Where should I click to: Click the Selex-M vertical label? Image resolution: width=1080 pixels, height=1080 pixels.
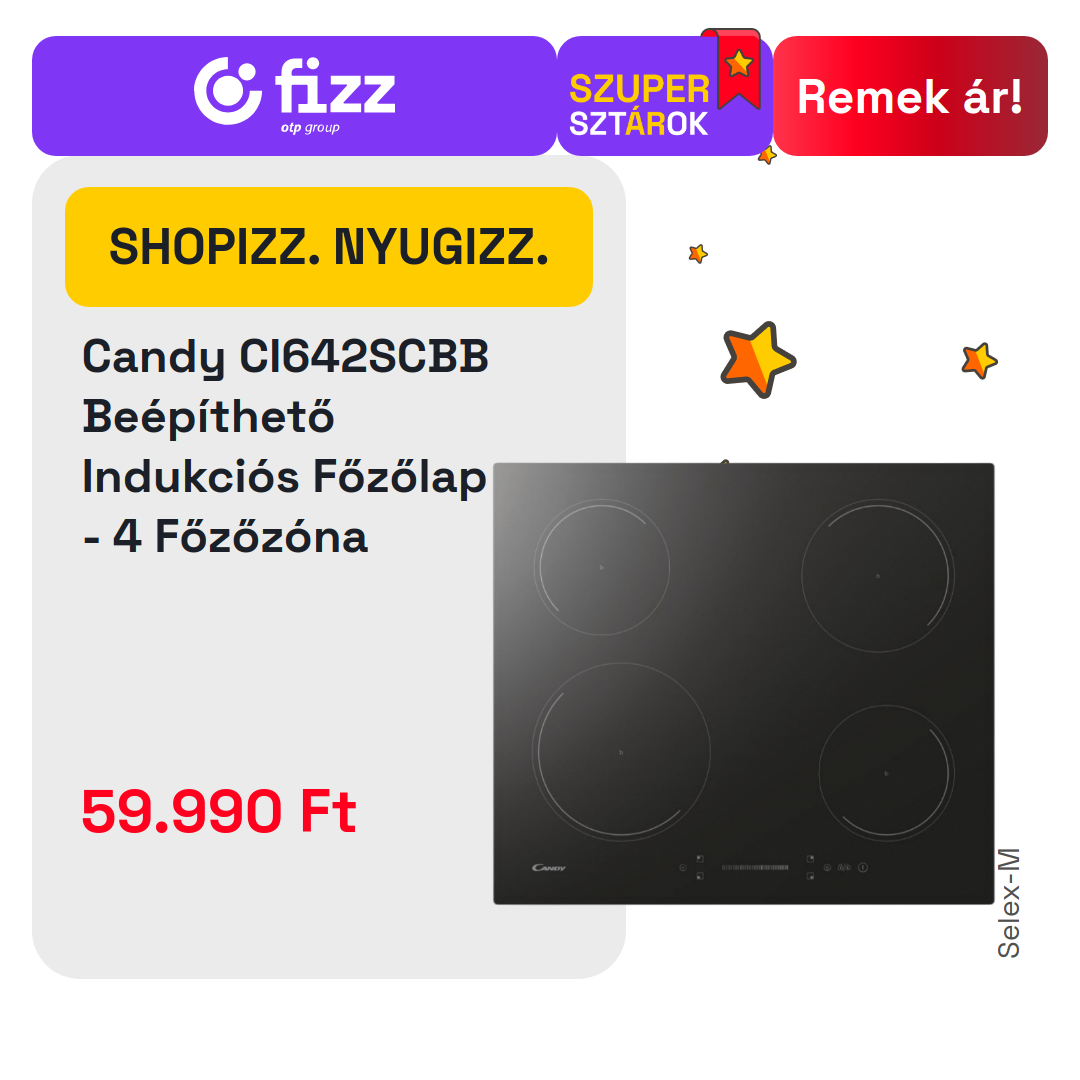tap(1009, 902)
